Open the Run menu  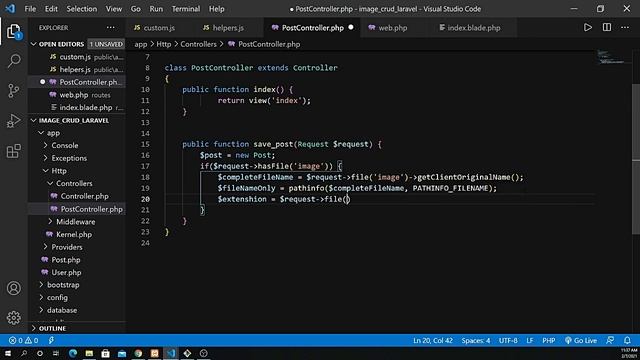click(x=156, y=9)
